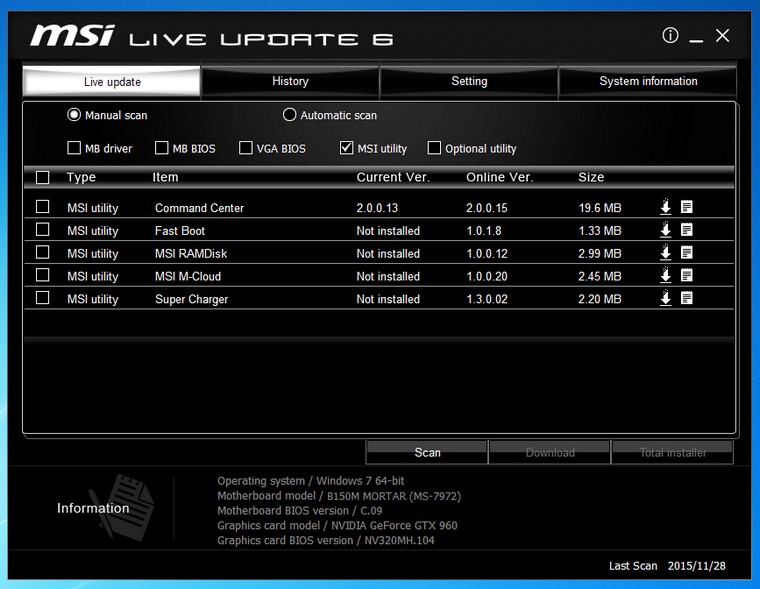
Task: Open release notes icon for Super Charger
Action: tap(686, 298)
